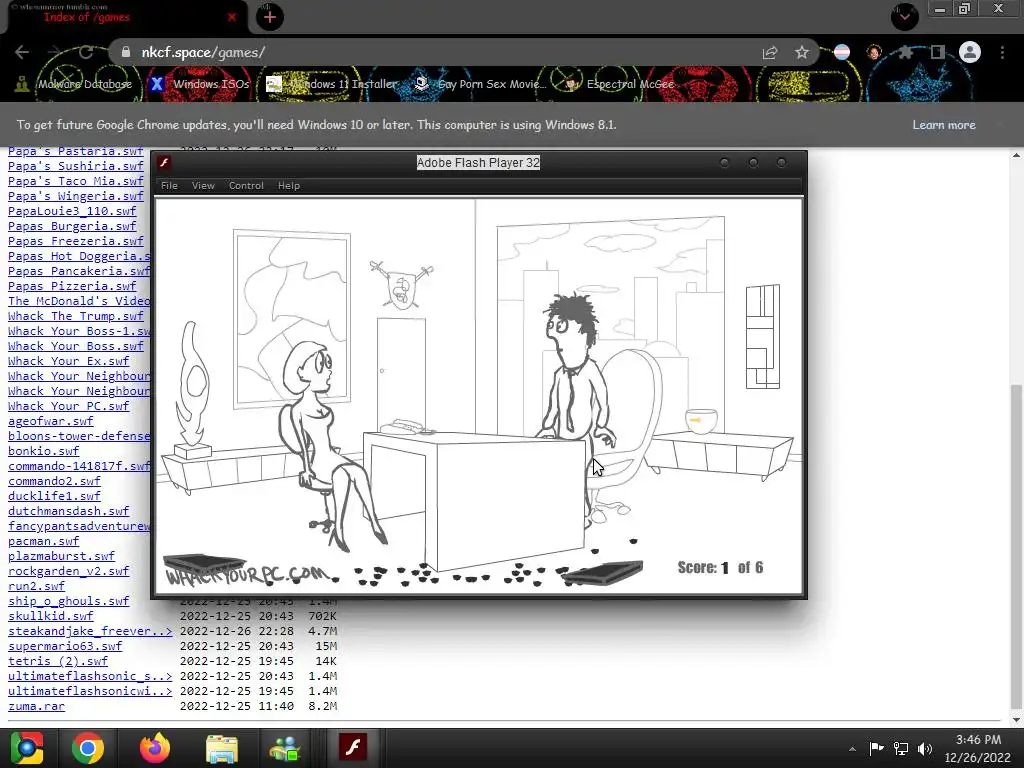Open File Explorer from the taskbar
The height and width of the screenshot is (768, 1024).
point(222,748)
